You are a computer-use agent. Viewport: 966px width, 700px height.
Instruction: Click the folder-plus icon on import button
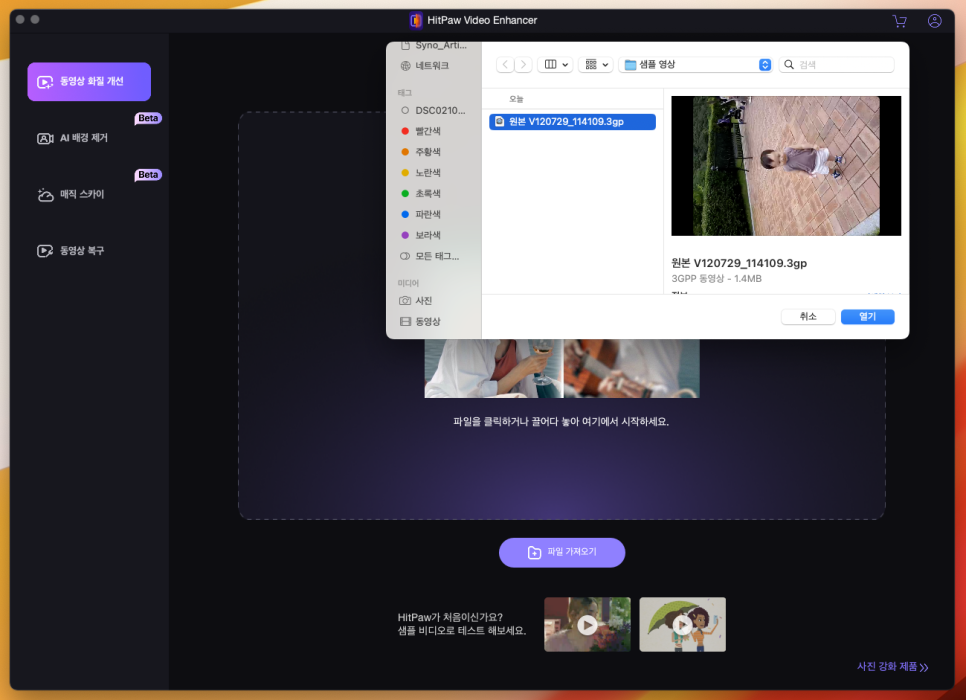(534, 553)
